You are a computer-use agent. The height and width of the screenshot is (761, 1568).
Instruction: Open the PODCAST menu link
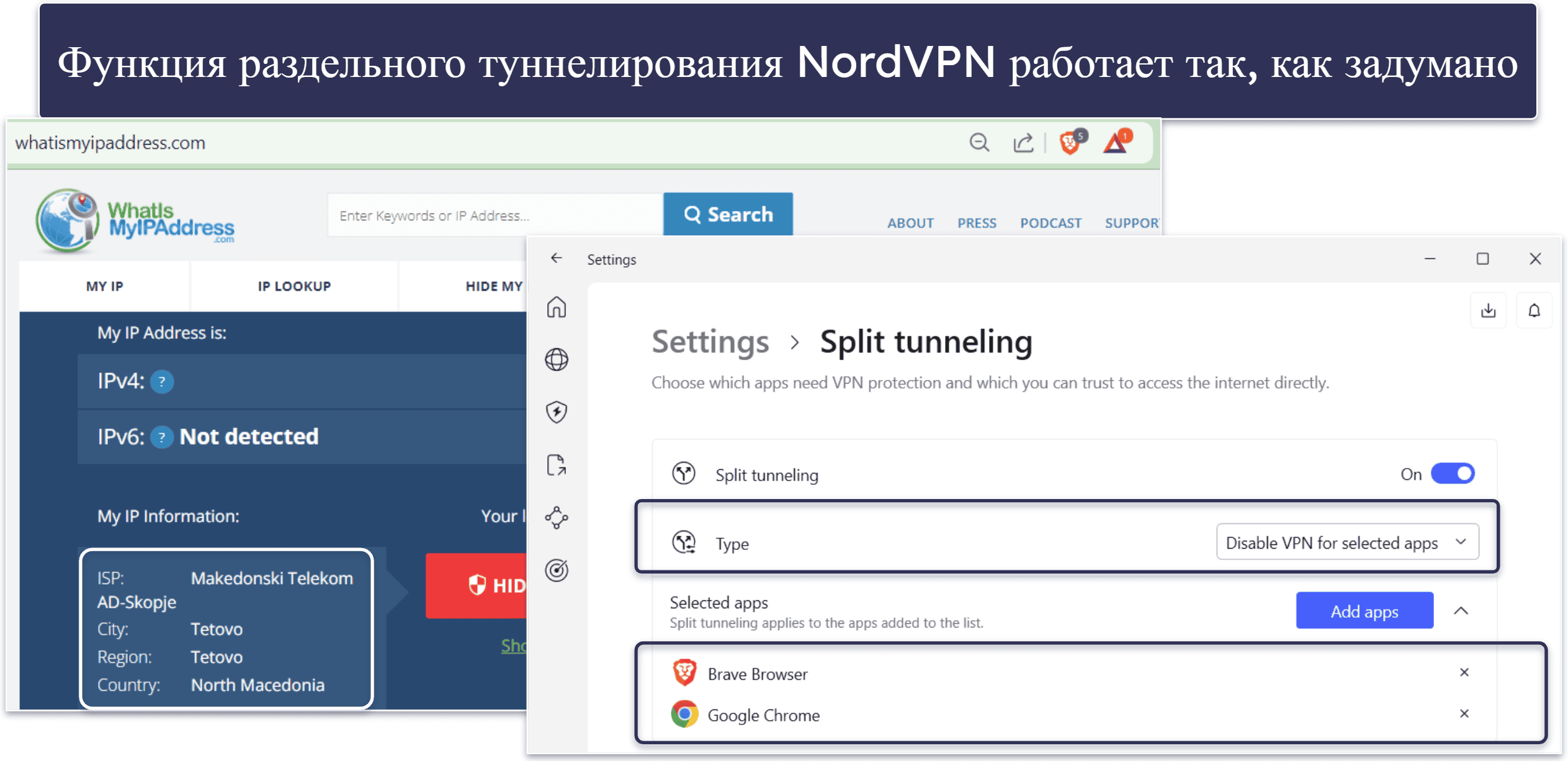pos(1051,223)
